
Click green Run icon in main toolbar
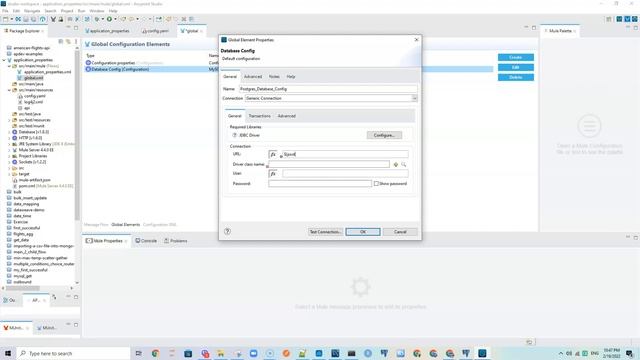click(x=109, y=19)
